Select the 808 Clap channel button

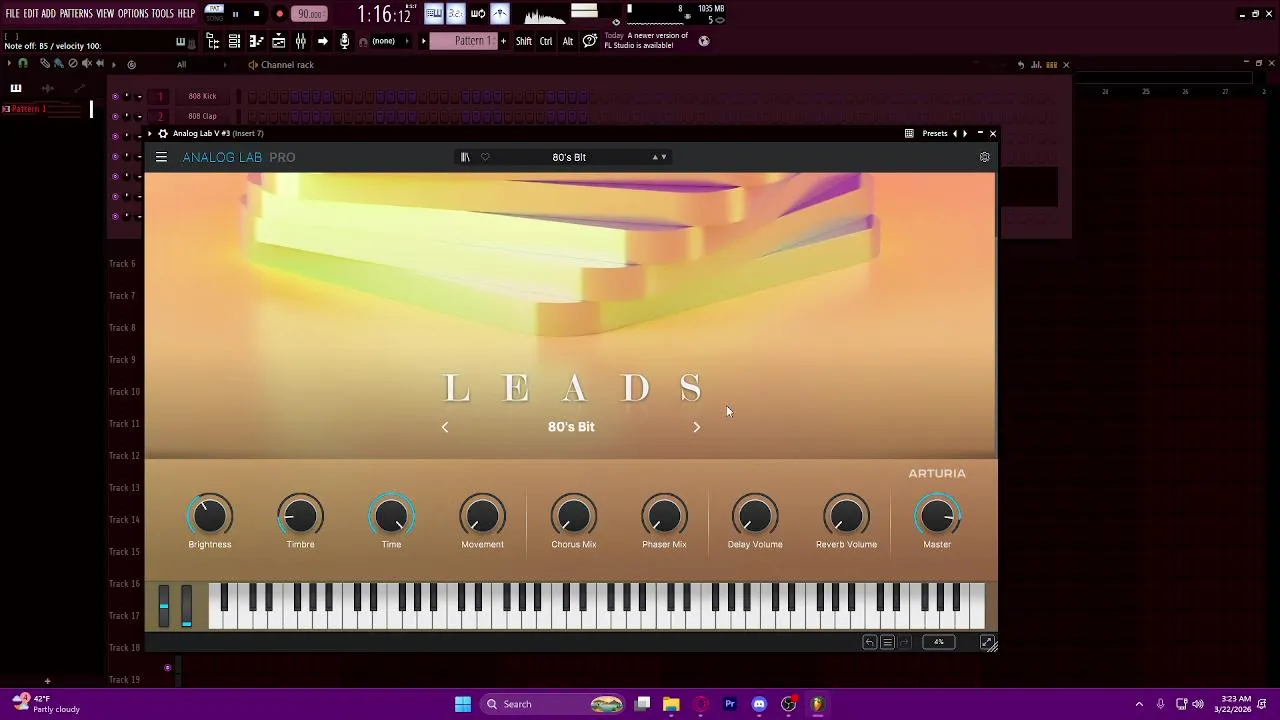(202, 116)
